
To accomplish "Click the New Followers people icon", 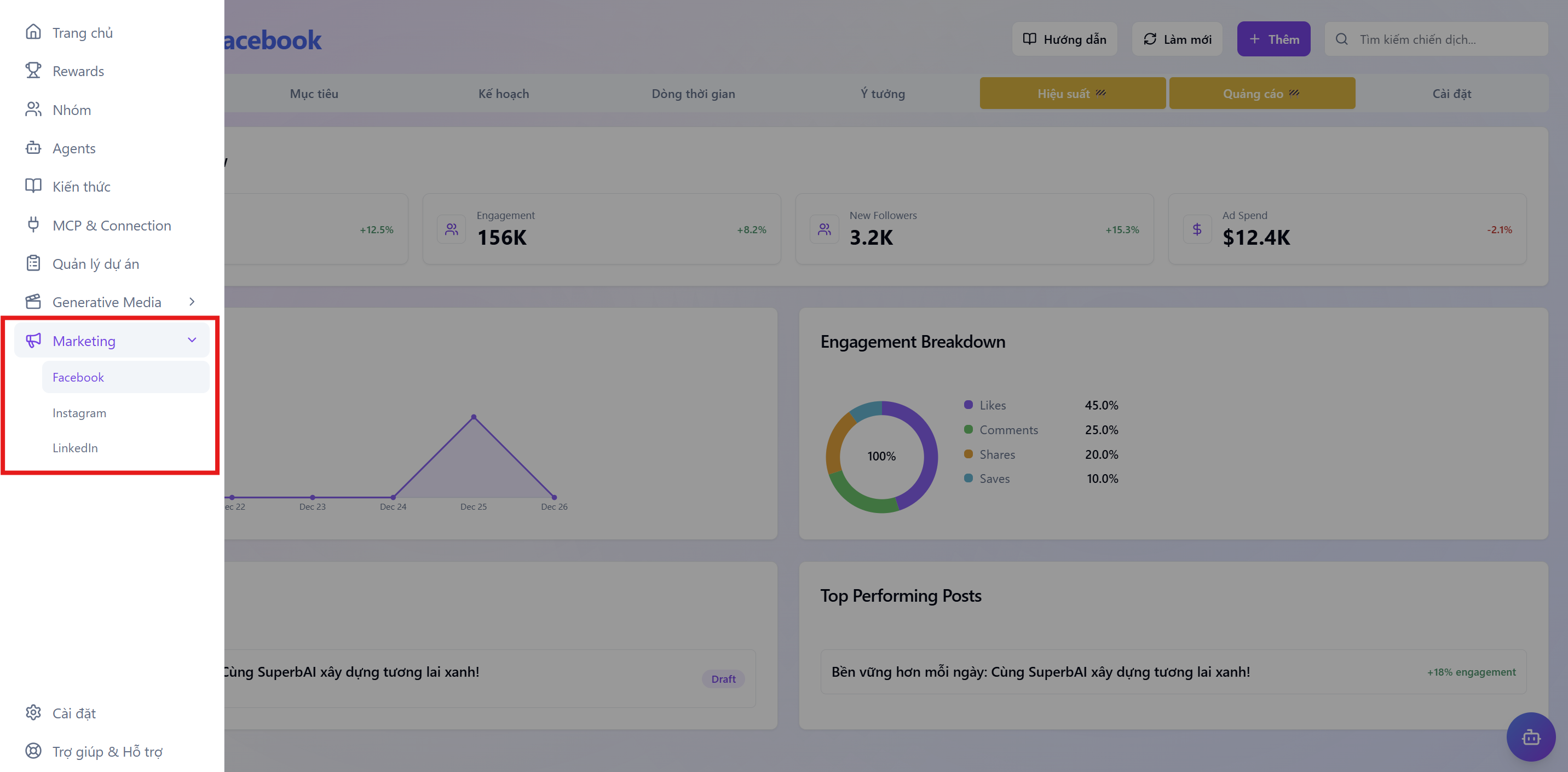I will coord(824,229).
